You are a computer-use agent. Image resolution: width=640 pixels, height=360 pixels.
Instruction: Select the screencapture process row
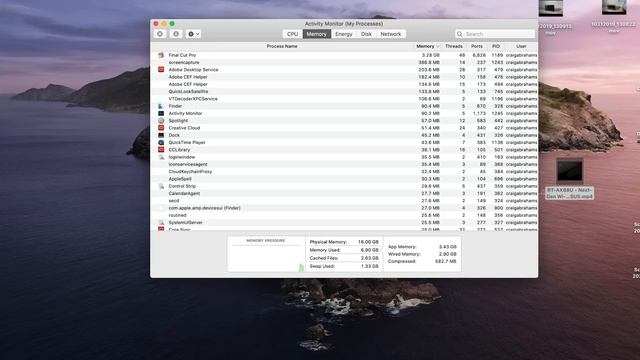point(344,62)
